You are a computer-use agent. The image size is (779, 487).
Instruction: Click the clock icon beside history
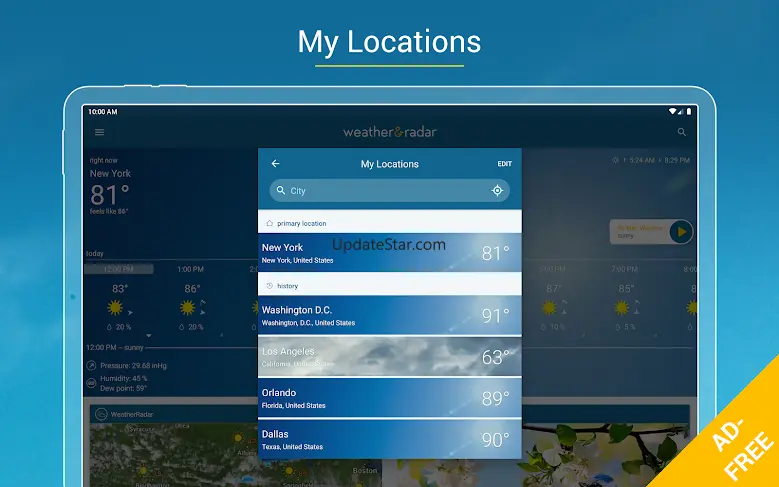[269, 286]
